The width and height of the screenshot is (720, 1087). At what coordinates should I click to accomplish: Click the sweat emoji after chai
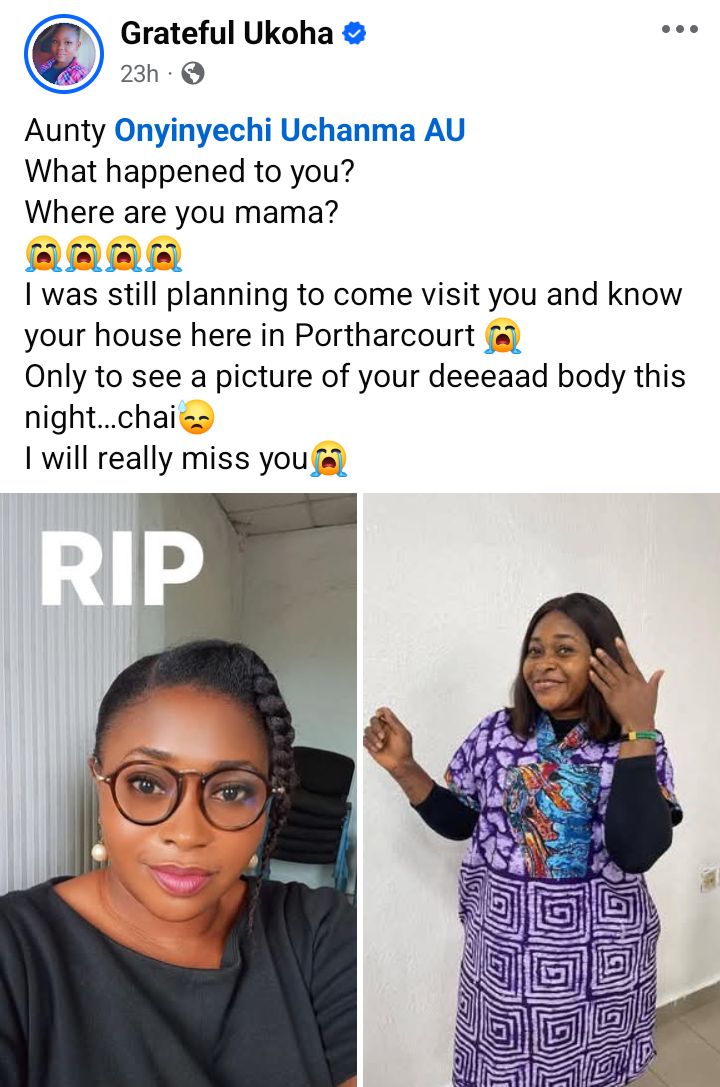pyautogui.click(x=196, y=418)
